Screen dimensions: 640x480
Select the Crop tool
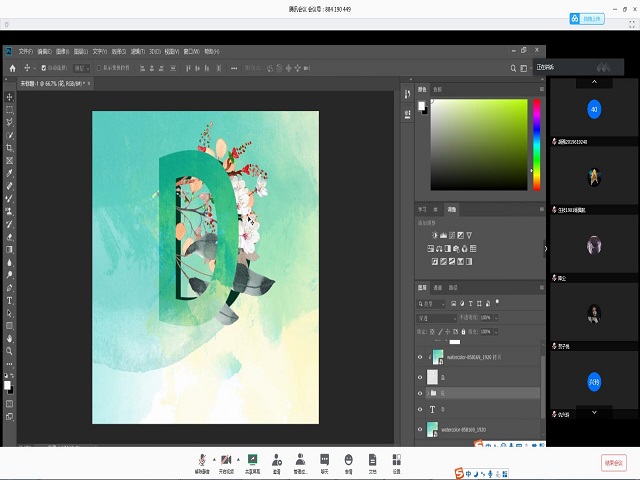[x=10, y=147]
